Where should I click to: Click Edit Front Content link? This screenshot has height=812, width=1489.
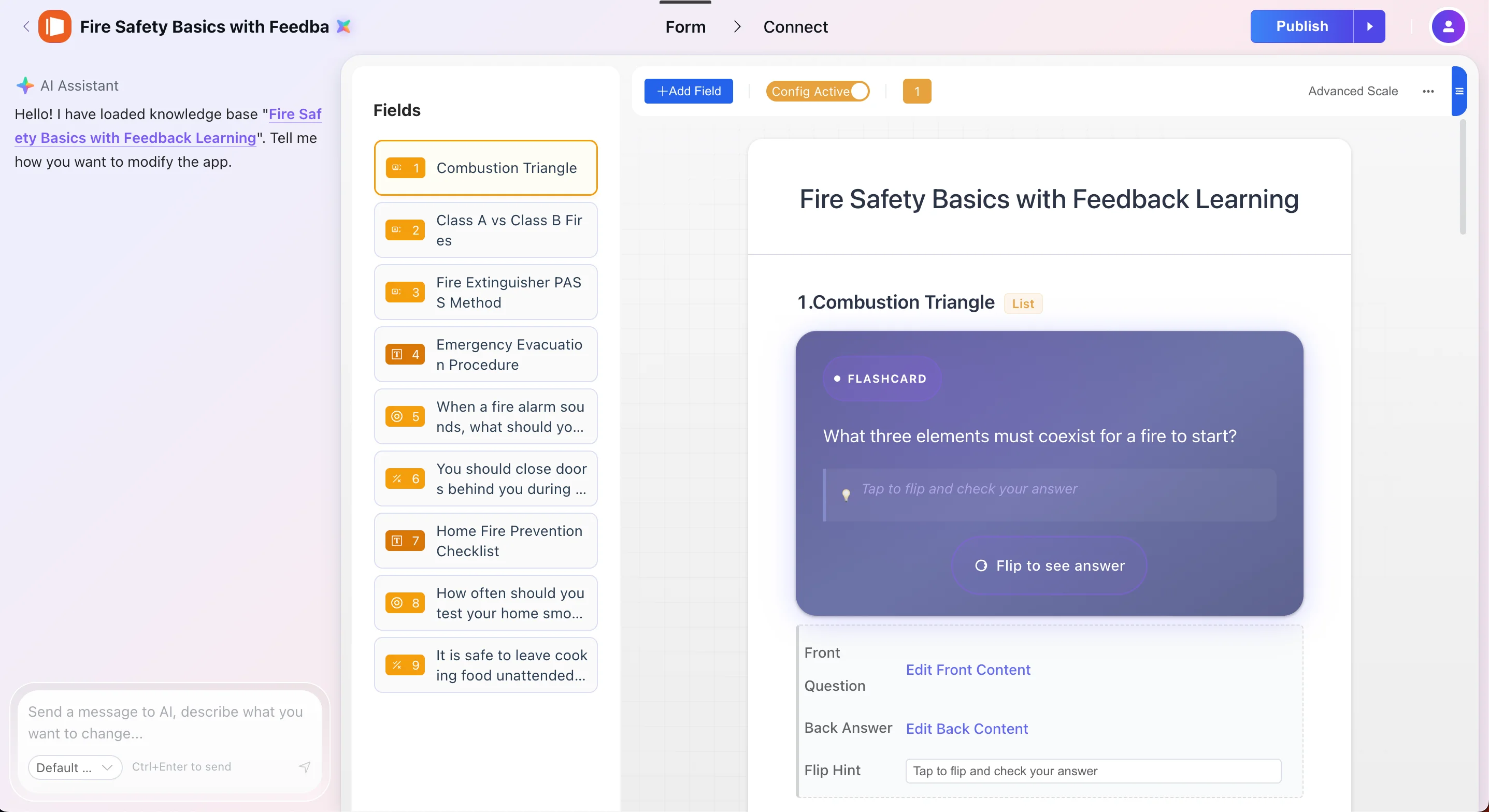click(968, 669)
